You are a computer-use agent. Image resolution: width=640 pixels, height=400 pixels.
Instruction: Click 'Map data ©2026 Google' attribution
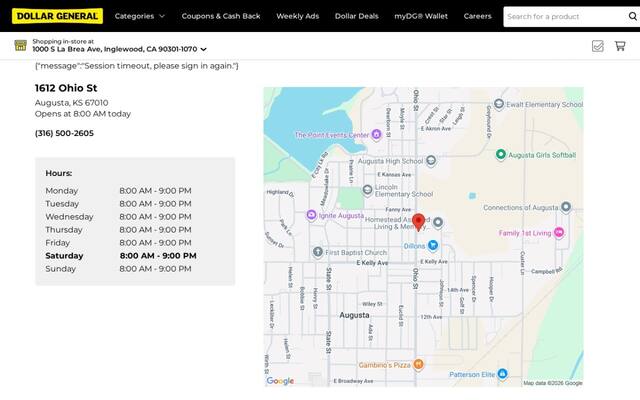(x=553, y=383)
